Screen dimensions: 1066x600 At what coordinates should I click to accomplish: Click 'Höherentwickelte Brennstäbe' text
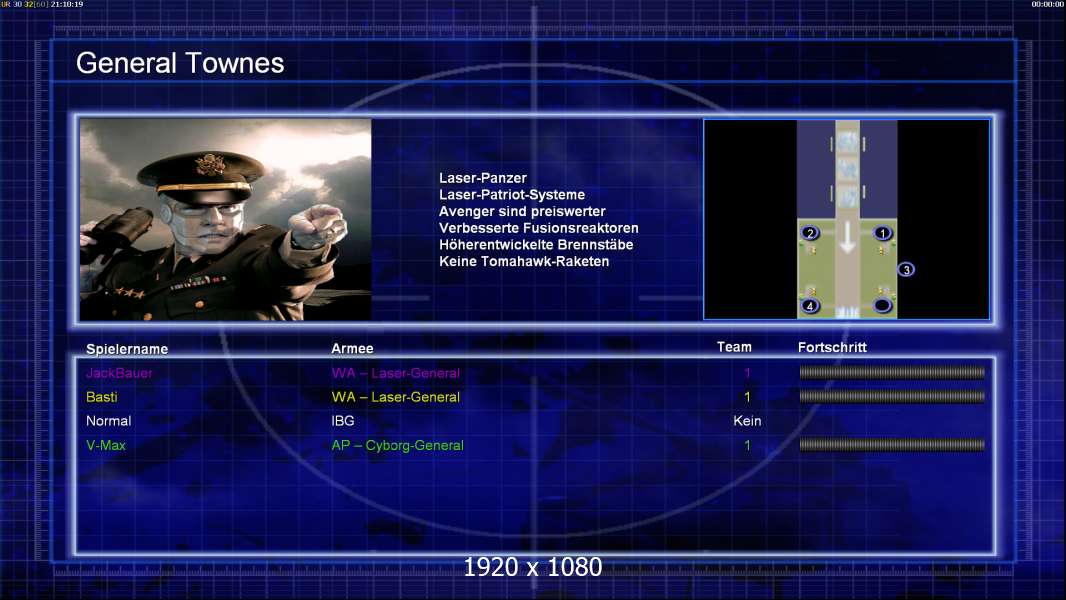point(536,245)
